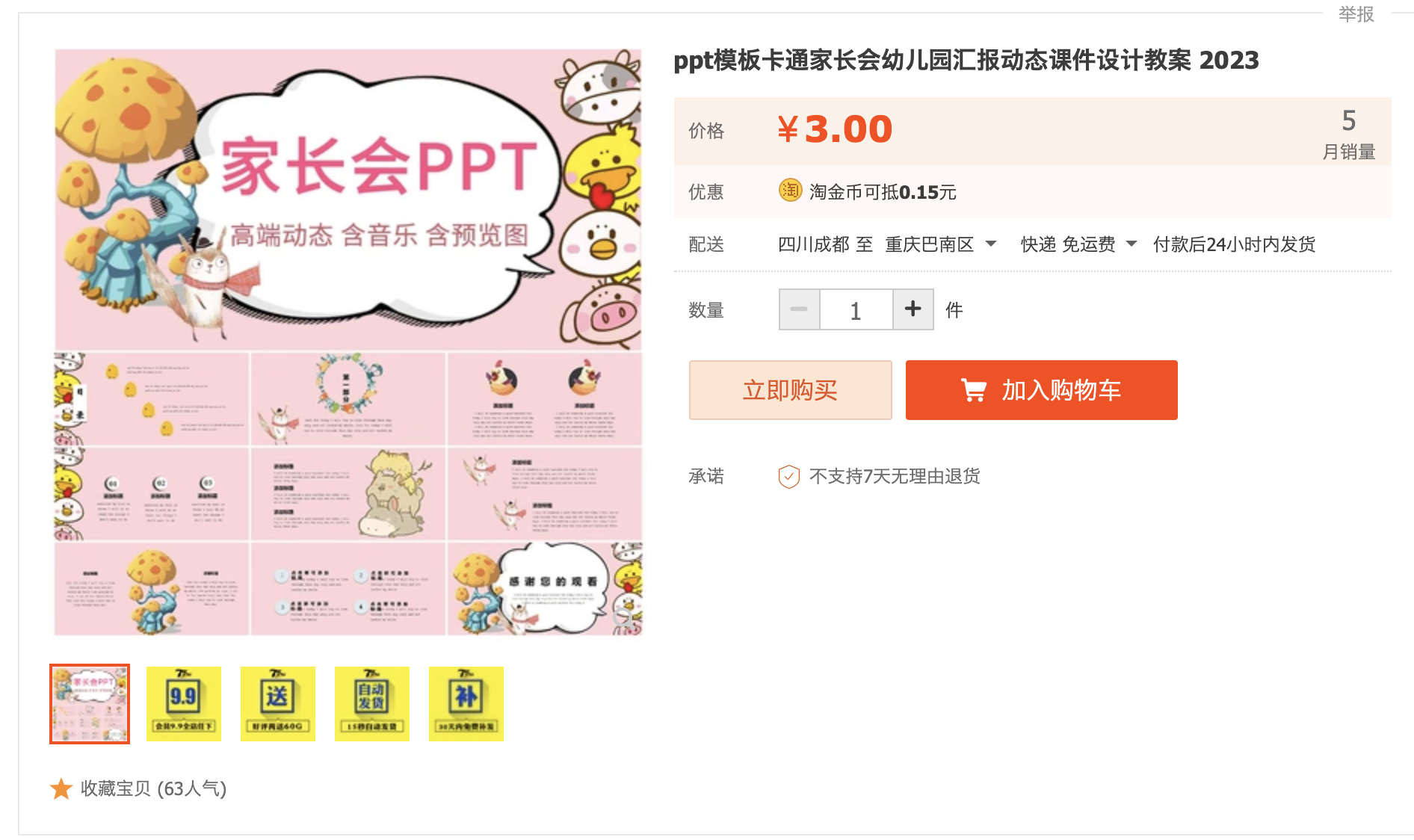Click the shield icon beside no-return promise
The image size is (1414, 840).
[x=789, y=476]
